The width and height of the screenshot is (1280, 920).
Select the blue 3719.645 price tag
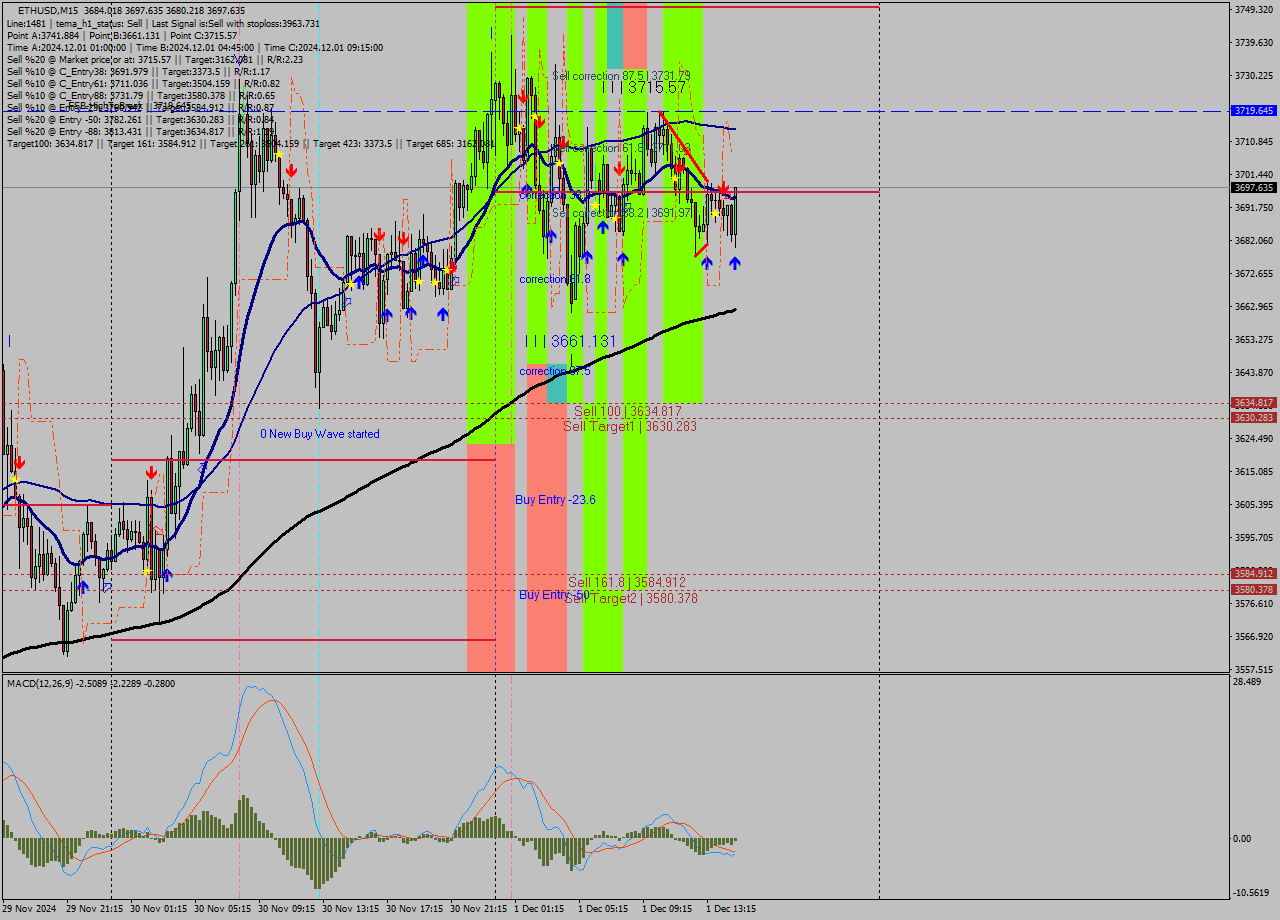1253,111
